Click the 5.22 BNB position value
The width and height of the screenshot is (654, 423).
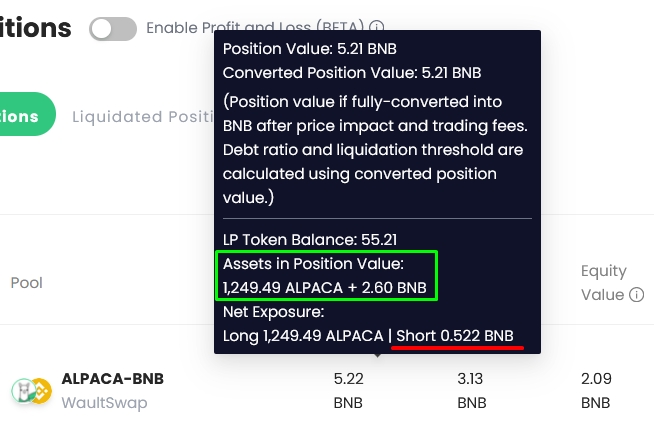(x=347, y=390)
